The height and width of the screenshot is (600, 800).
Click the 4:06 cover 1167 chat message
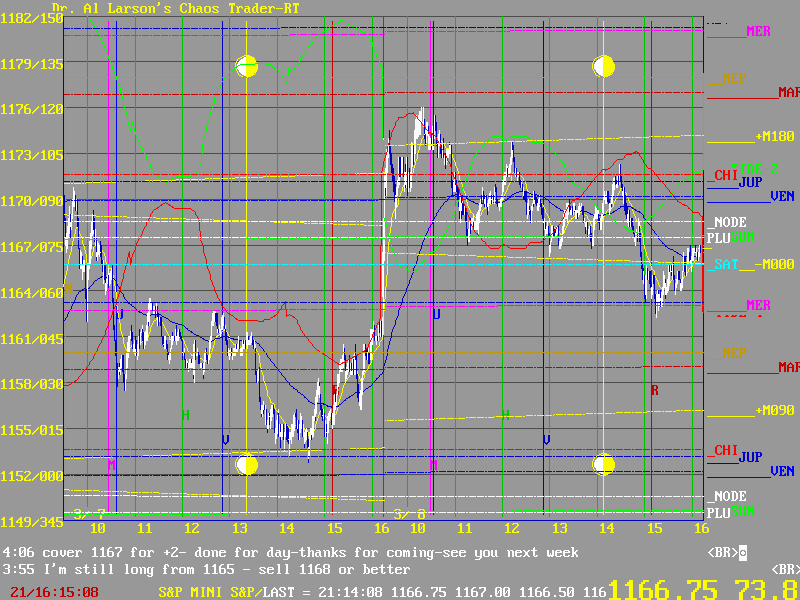(290, 553)
